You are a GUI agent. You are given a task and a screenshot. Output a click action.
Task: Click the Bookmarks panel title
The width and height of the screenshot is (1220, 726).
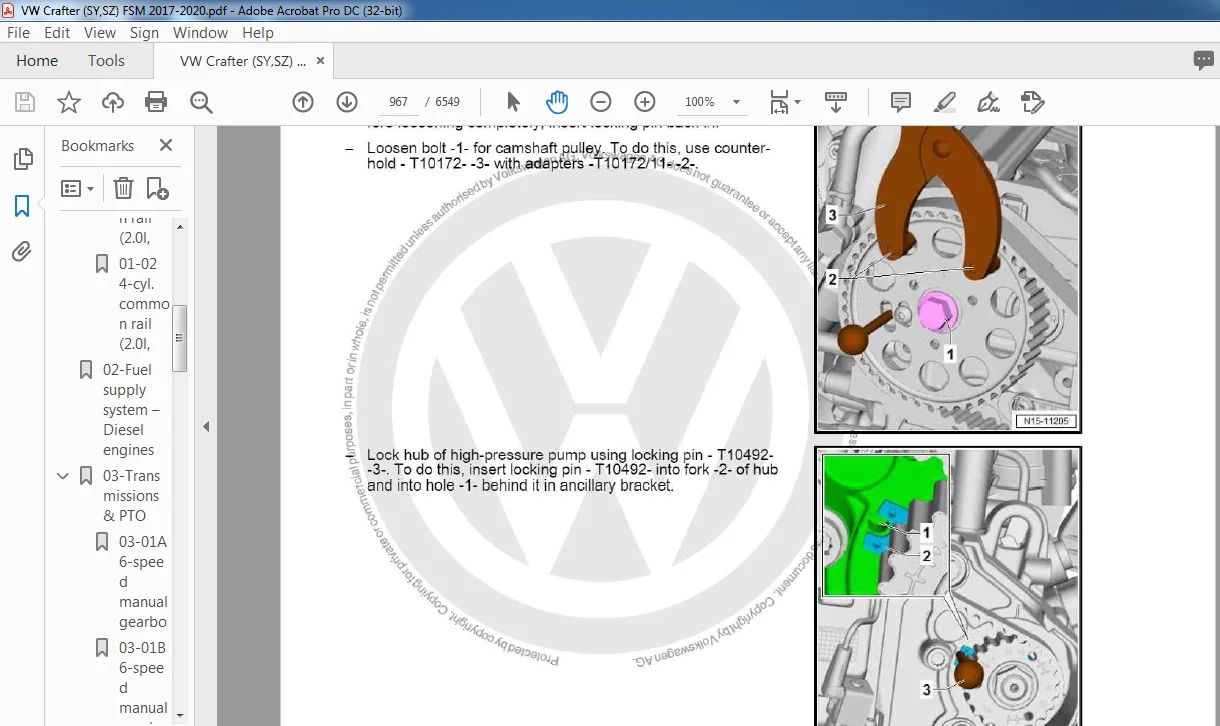pos(97,146)
